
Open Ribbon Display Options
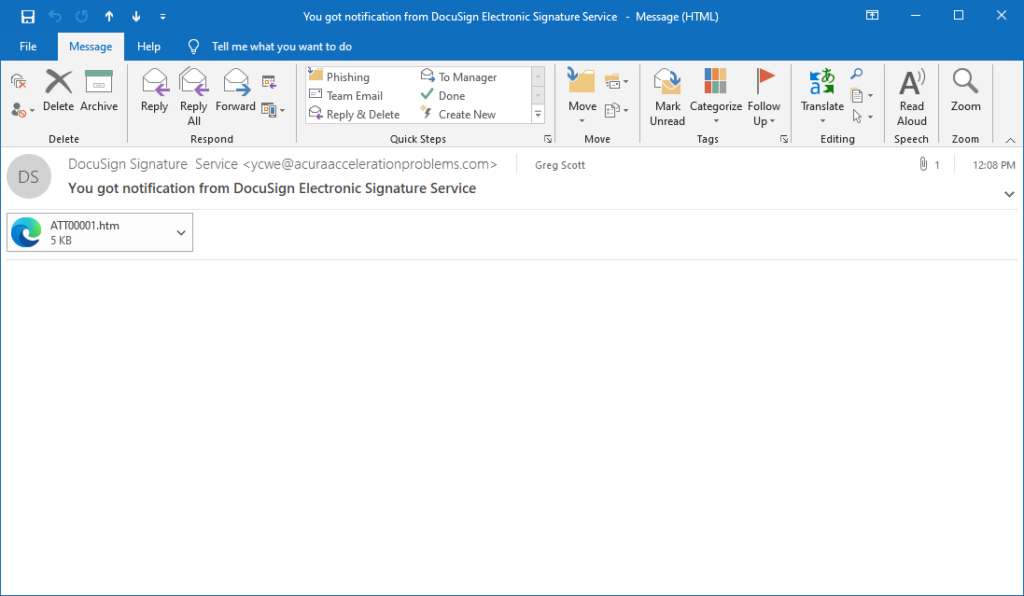point(872,16)
